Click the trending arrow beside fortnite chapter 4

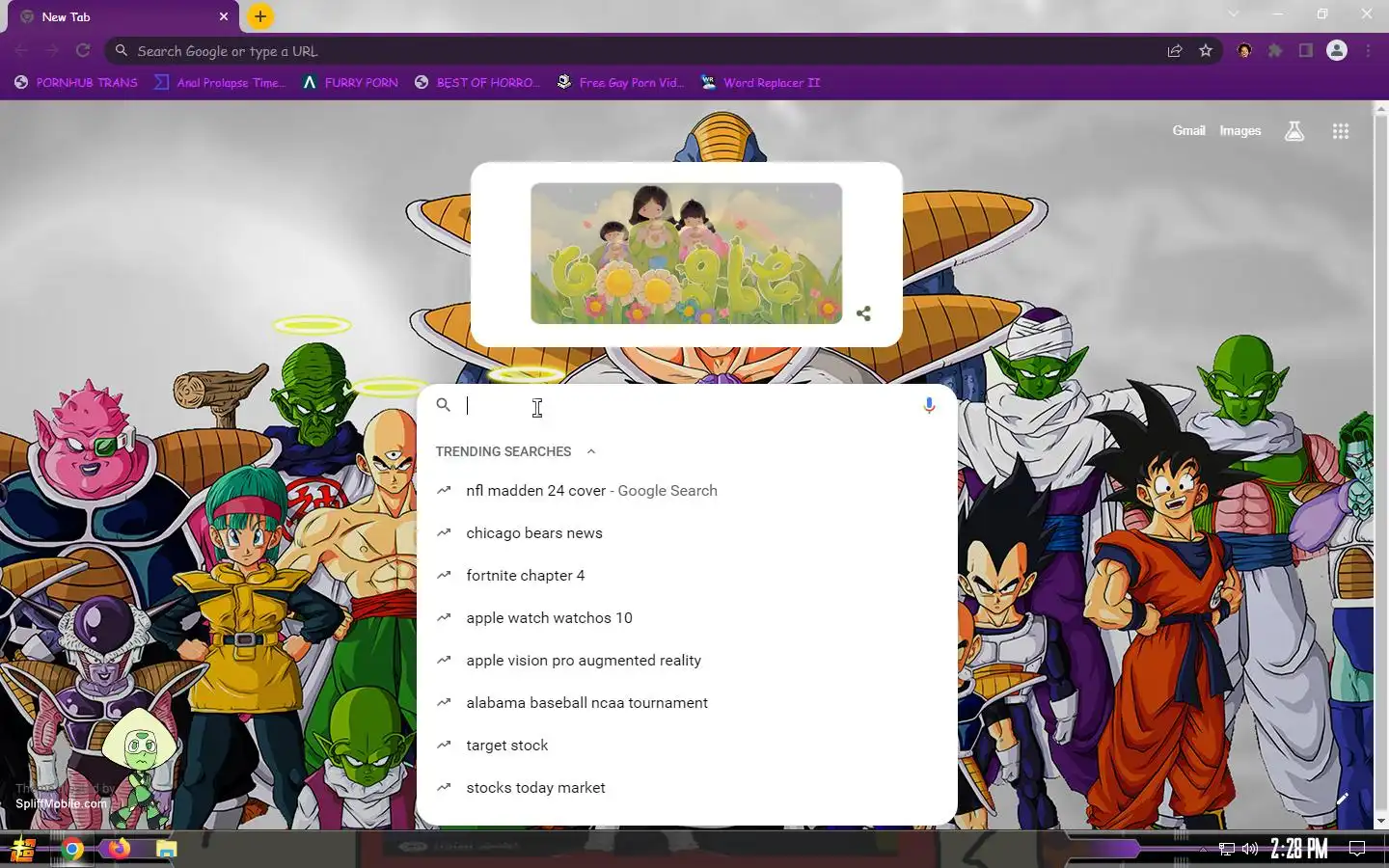444,575
